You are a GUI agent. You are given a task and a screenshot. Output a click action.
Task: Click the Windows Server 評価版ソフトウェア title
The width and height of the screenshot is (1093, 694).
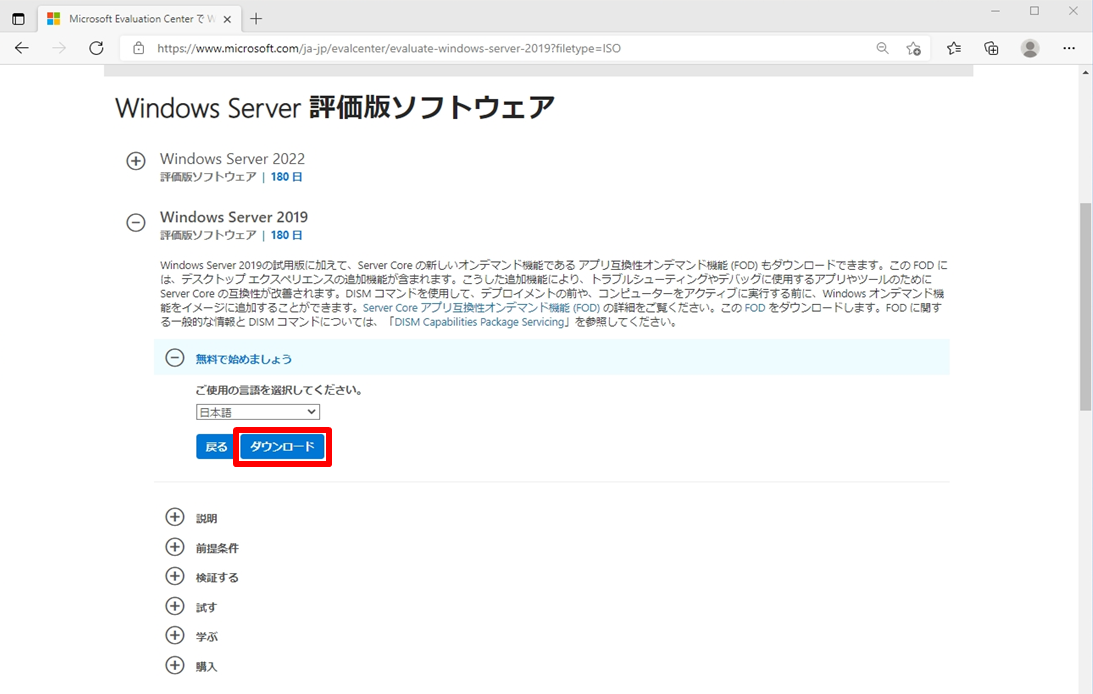point(335,107)
